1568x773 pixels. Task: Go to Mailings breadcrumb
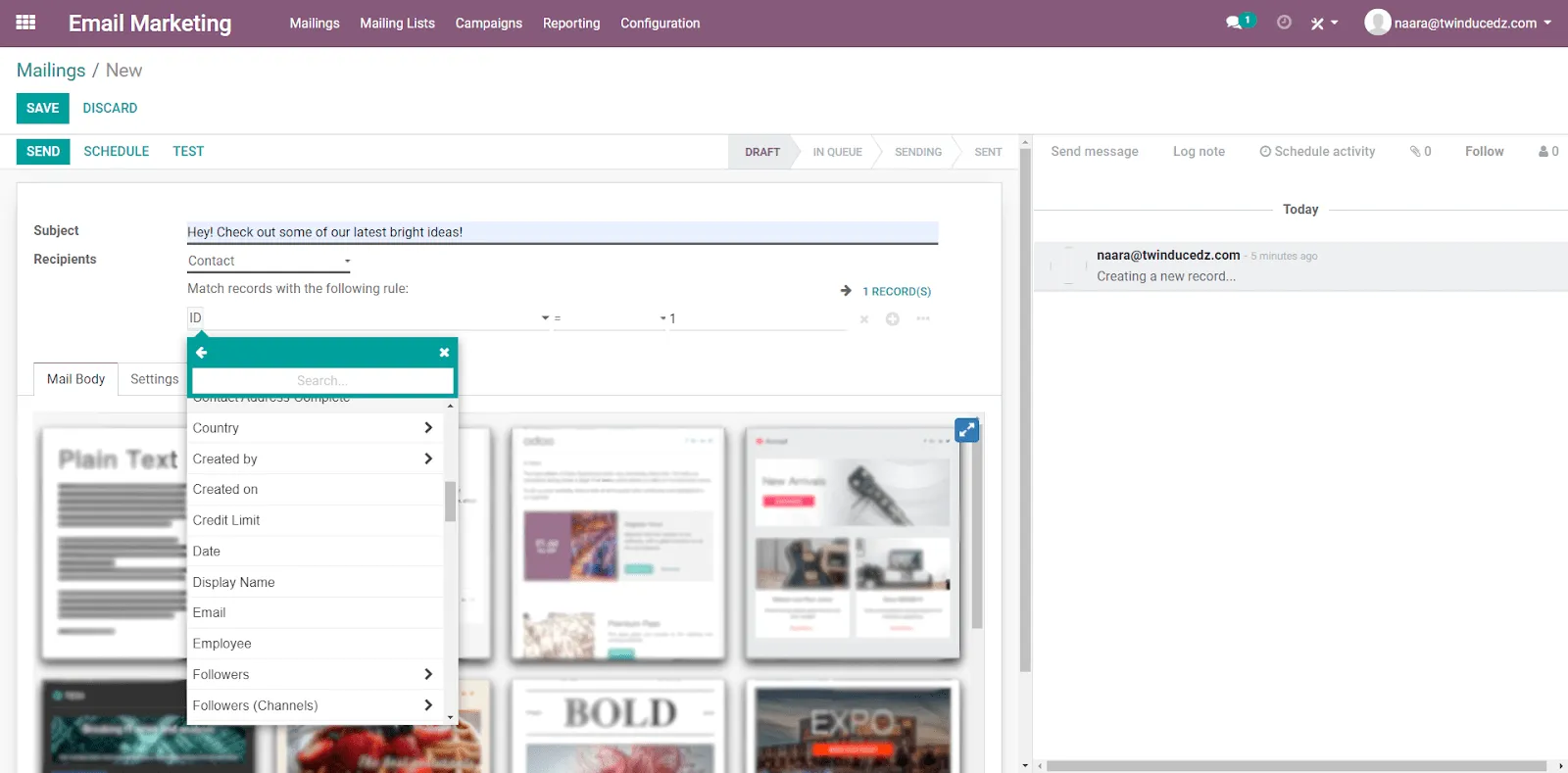tap(51, 71)
